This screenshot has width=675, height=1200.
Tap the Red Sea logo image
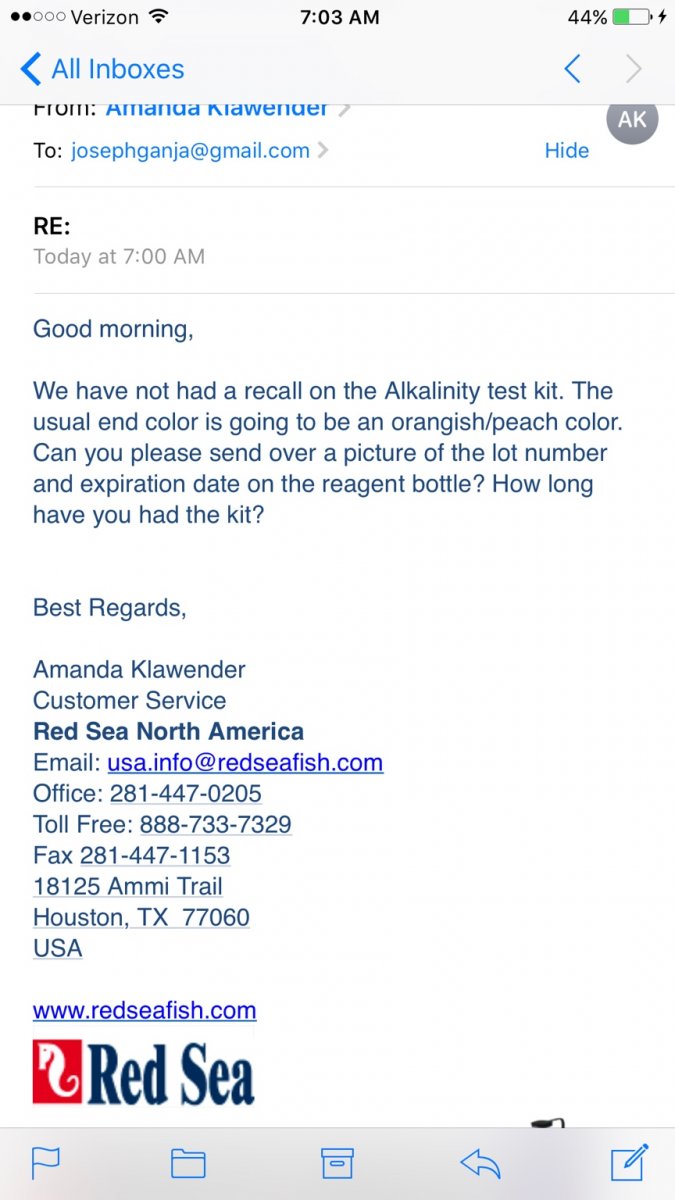(144, 1072)
